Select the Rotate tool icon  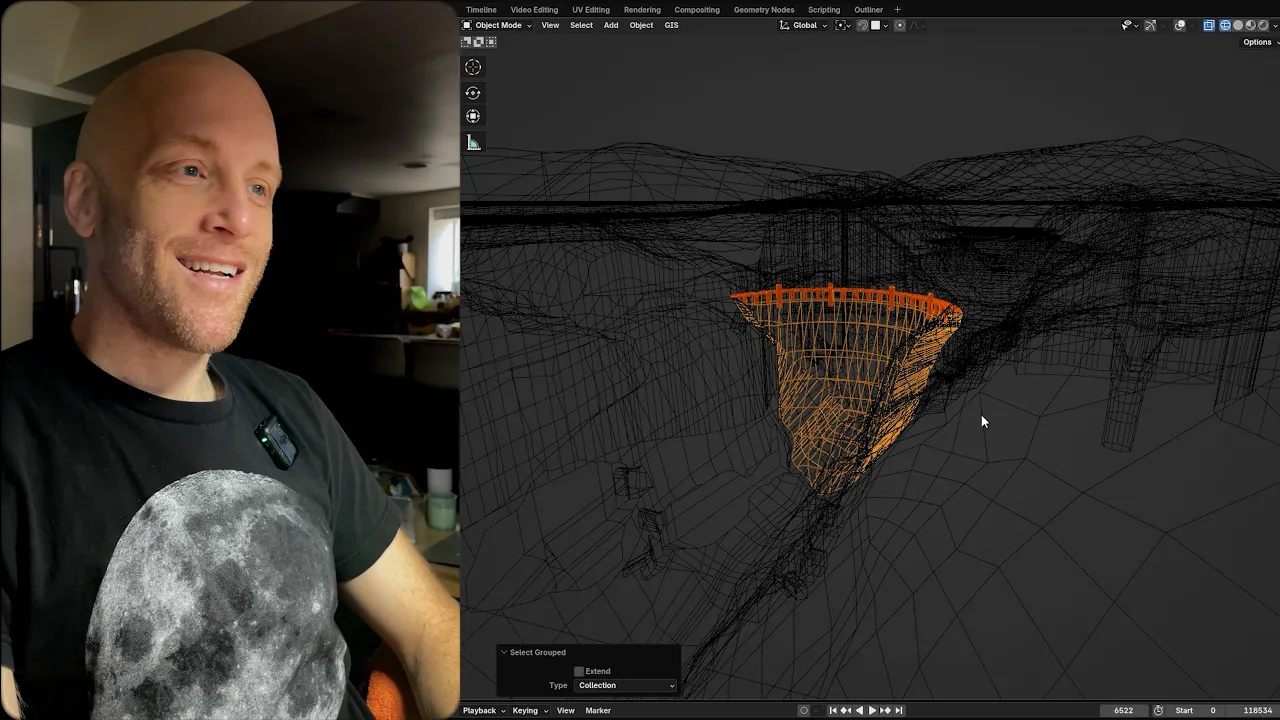click(473, 93)
